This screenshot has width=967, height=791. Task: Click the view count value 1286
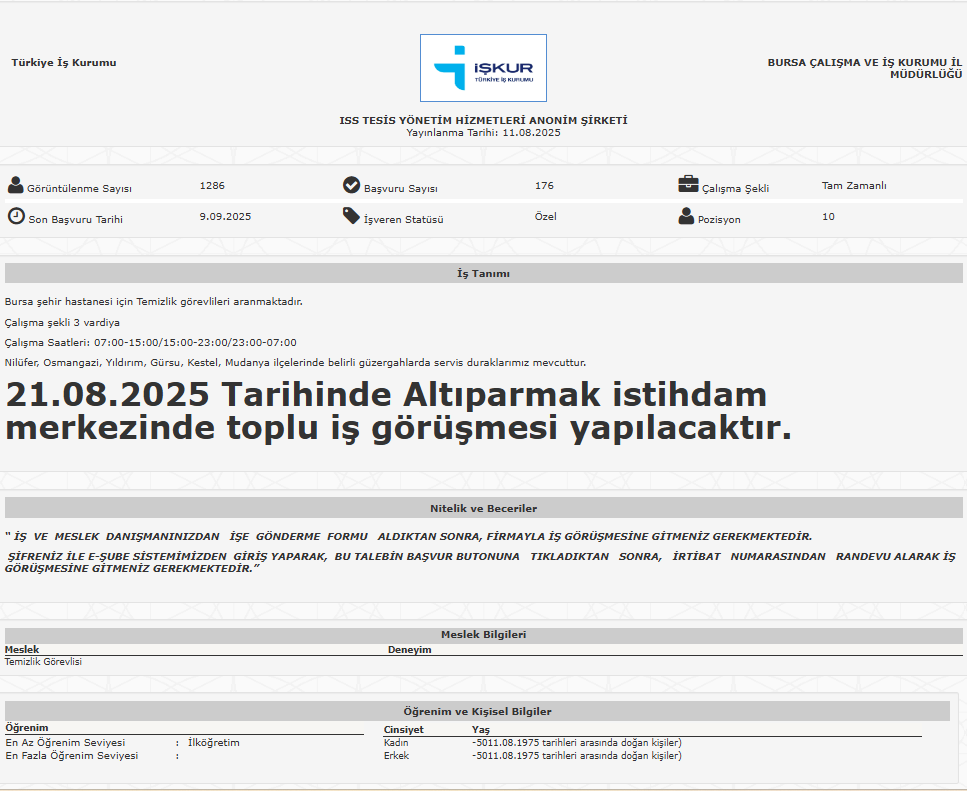pyautogui.click(x=212, y=186)
